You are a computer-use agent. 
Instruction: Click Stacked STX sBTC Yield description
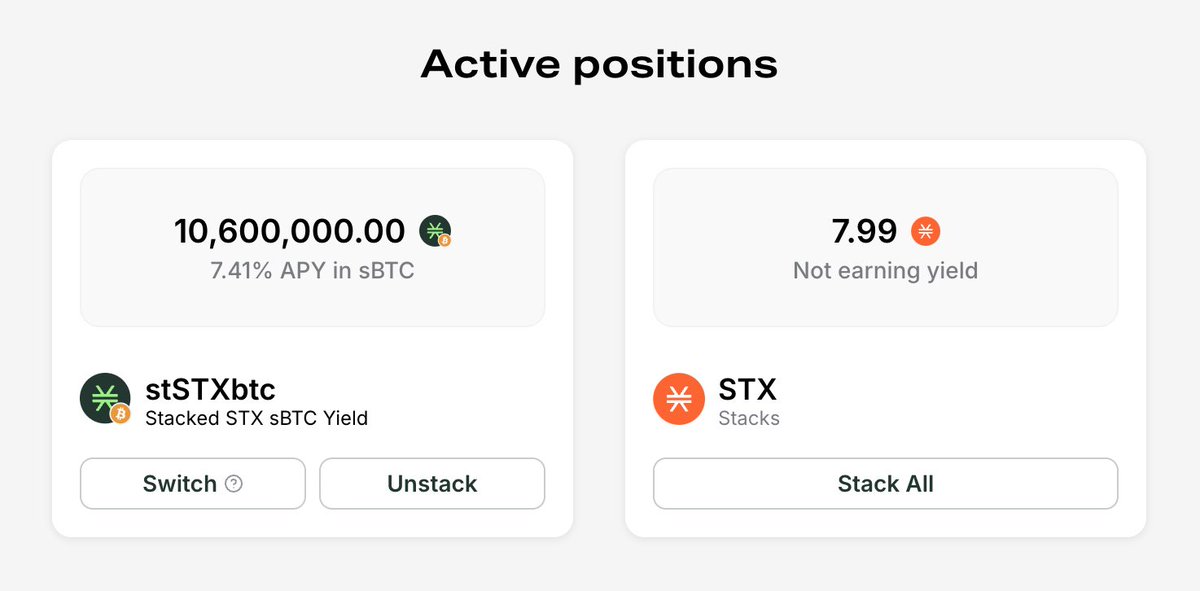tap(257, 418)
